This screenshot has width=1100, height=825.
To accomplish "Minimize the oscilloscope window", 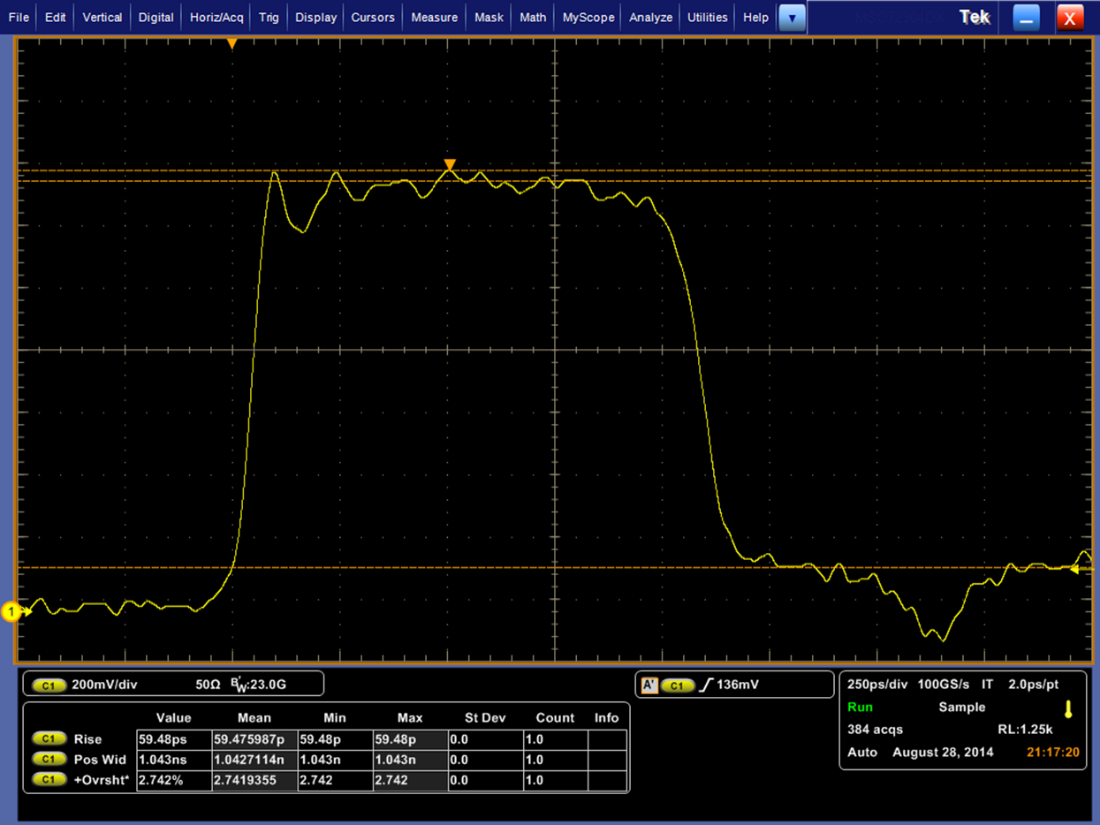I will pos(1026,18).
